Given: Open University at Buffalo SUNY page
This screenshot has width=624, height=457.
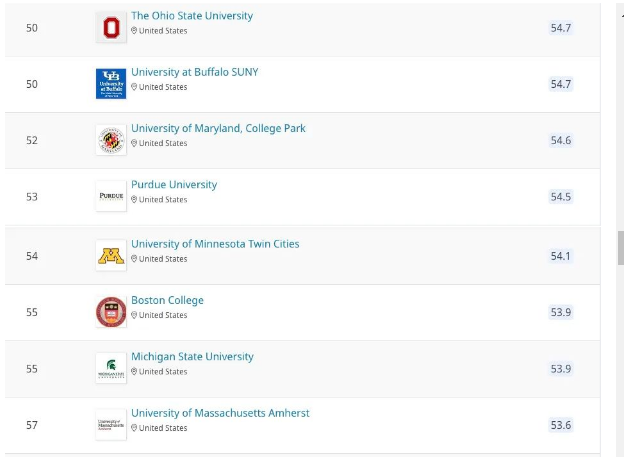Looking at the screenshot, I should pos(195,72).
